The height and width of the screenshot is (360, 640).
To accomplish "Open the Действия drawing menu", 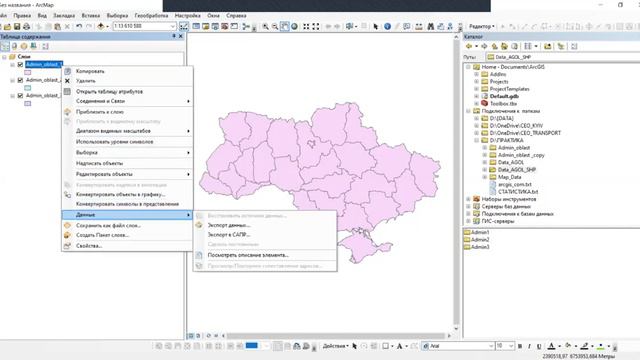I will (336, 346).
